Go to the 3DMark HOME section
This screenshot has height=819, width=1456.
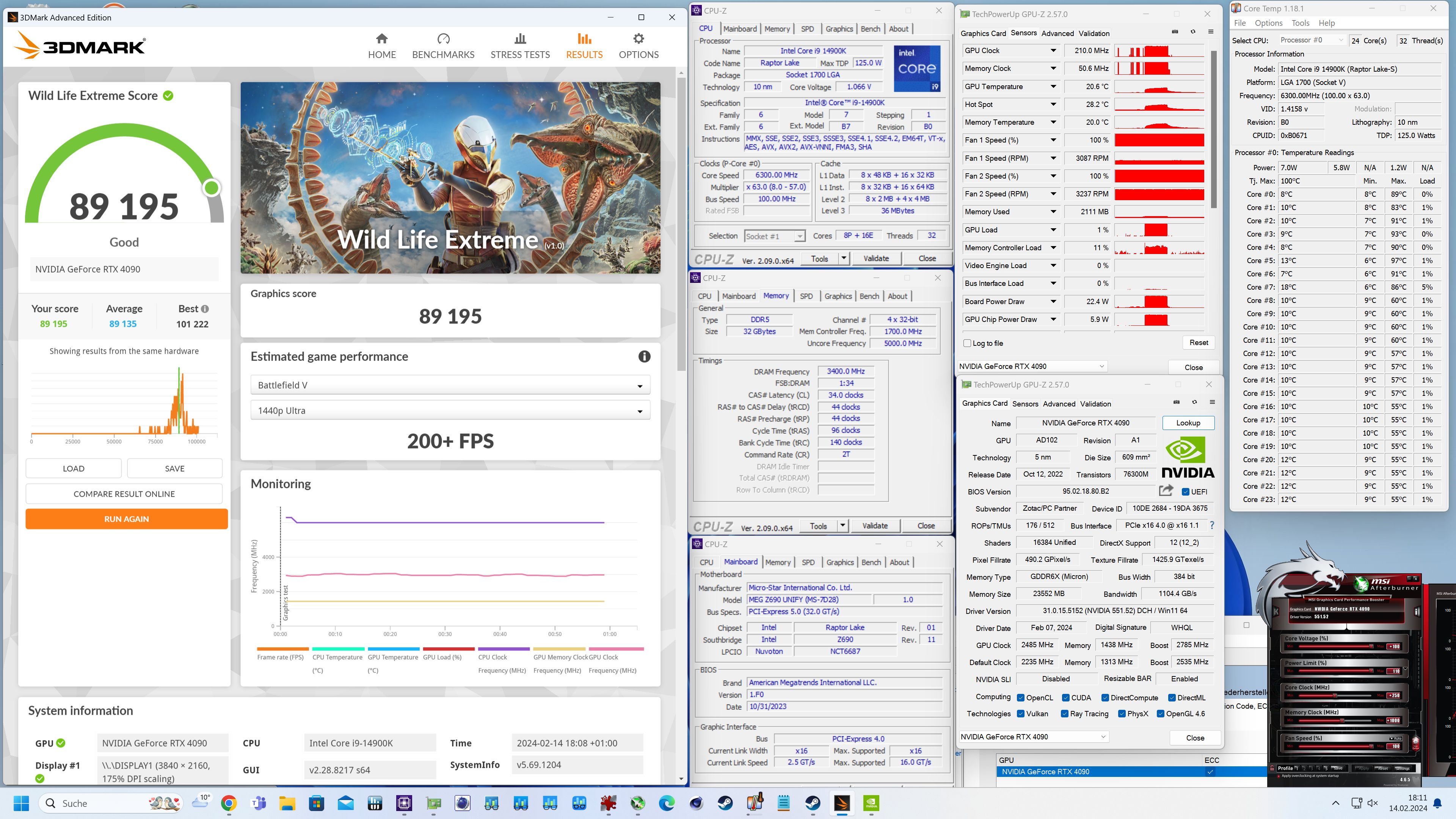[381, 46]
